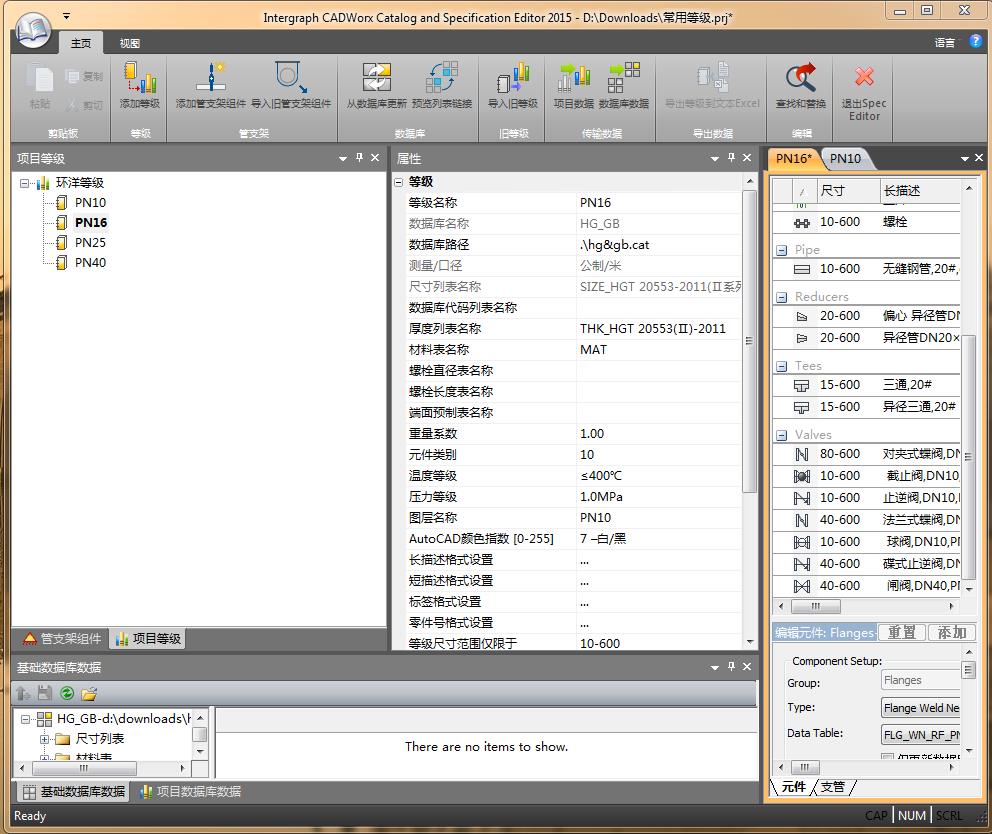Close the 属性 panel

(747, 158)
